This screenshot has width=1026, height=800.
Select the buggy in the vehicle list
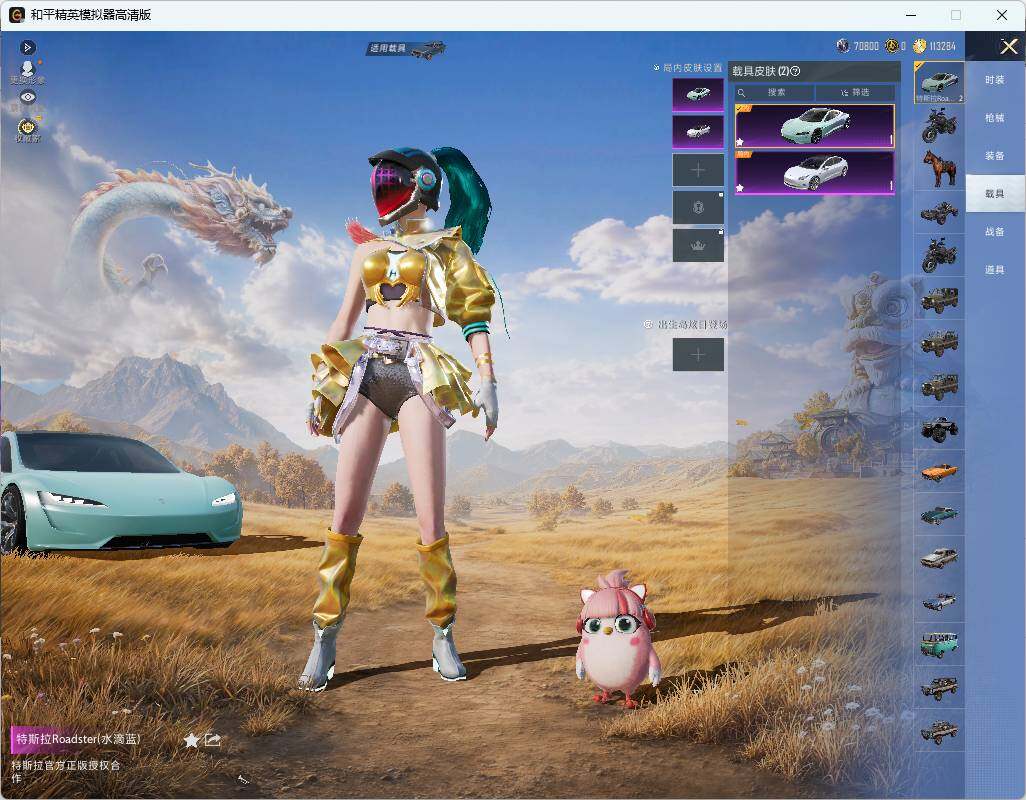tap(939, 212)
